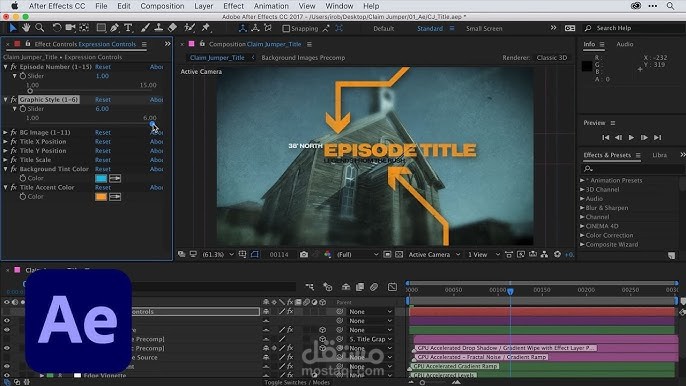Select the Eraser tool

[172, 28]
